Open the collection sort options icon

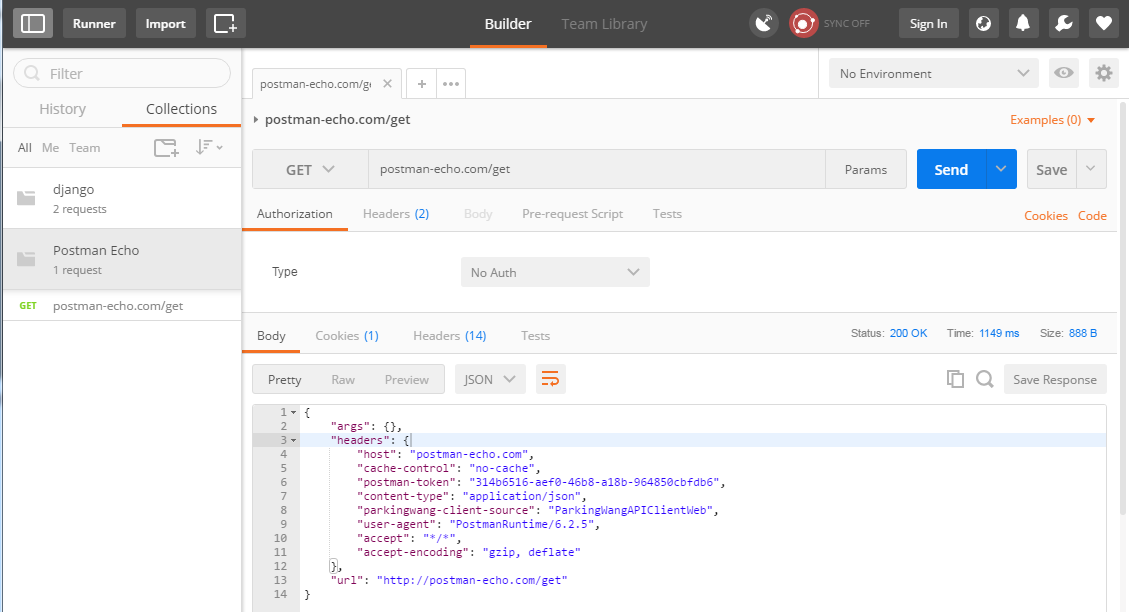[x=209, y=148]
